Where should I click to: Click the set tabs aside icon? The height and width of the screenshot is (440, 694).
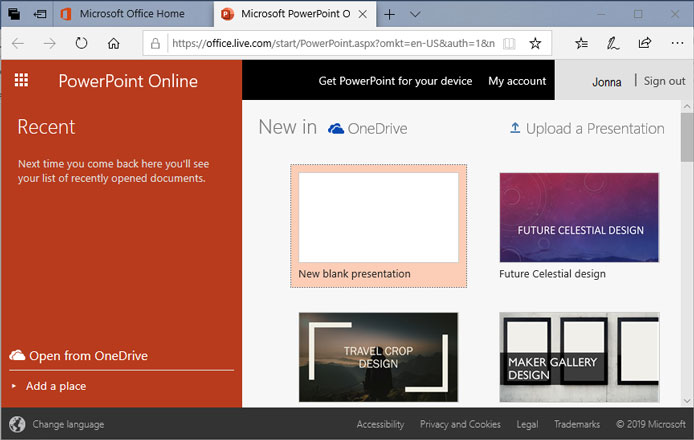[40, 14]
